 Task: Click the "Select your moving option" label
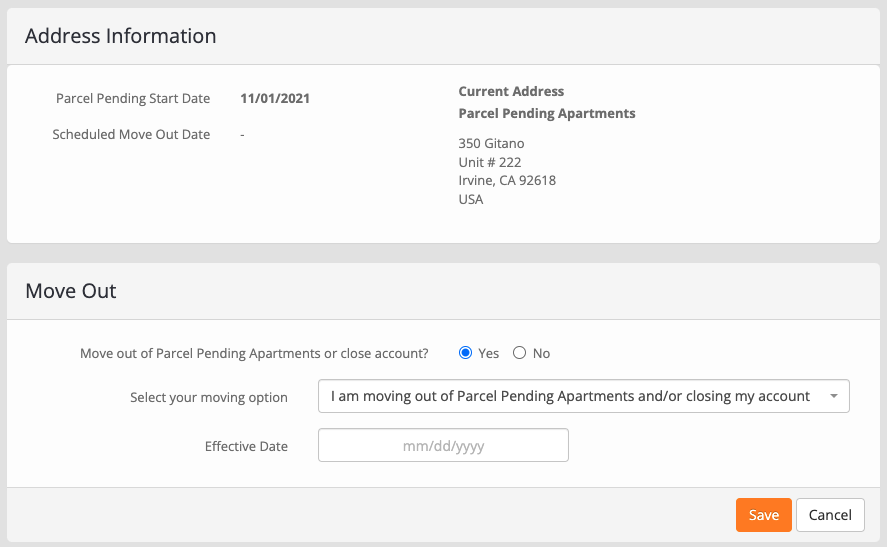[209, 398]
